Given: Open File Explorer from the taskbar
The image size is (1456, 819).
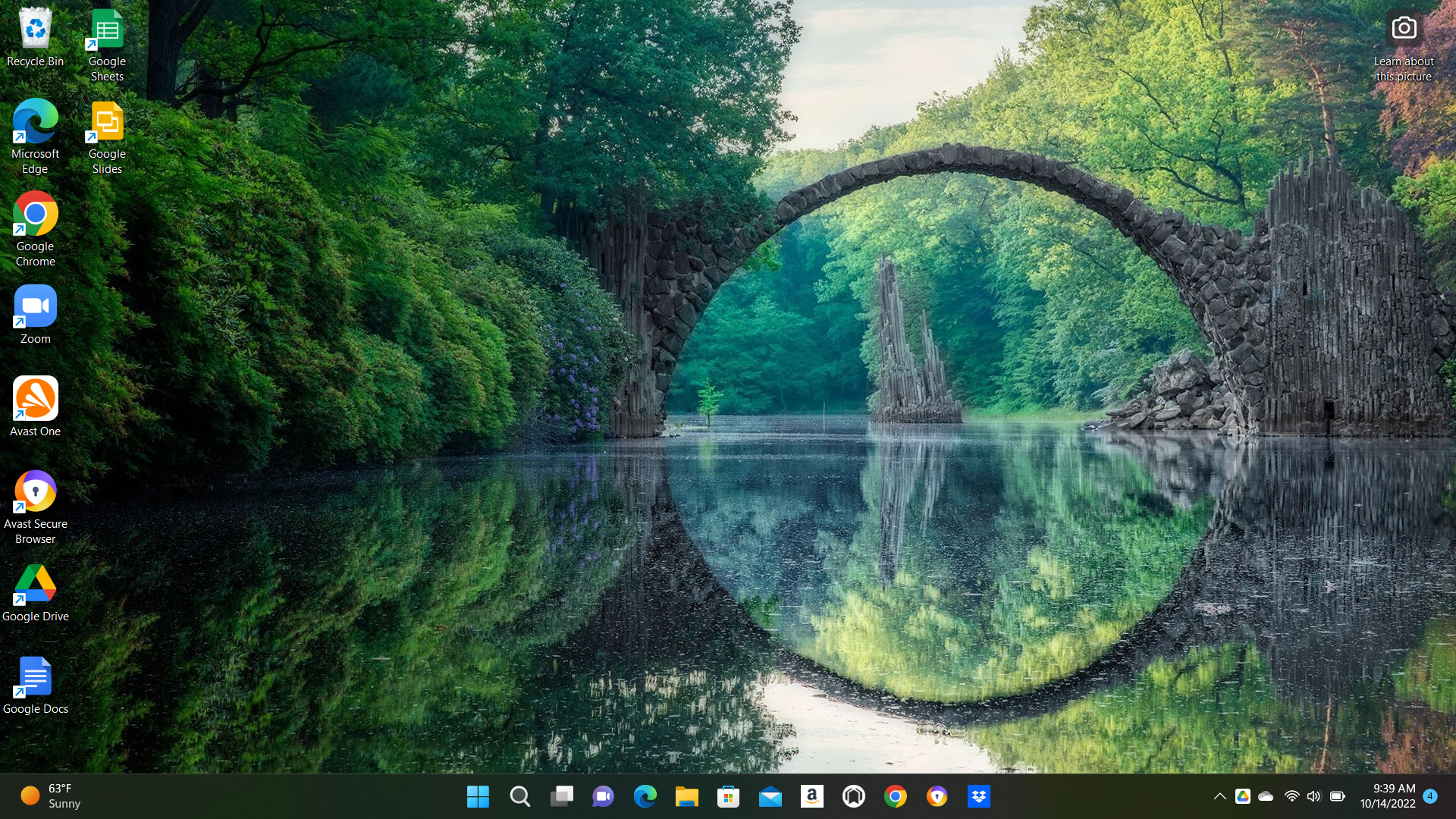Looking at the screenshot, I should (686, 796).
